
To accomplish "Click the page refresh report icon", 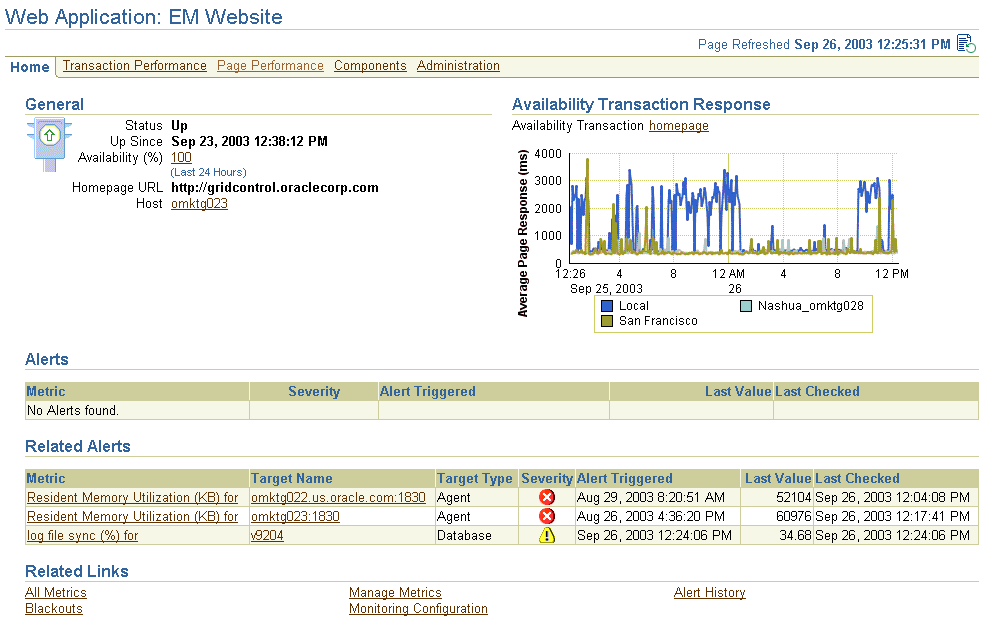I will [x=965, y=43].
